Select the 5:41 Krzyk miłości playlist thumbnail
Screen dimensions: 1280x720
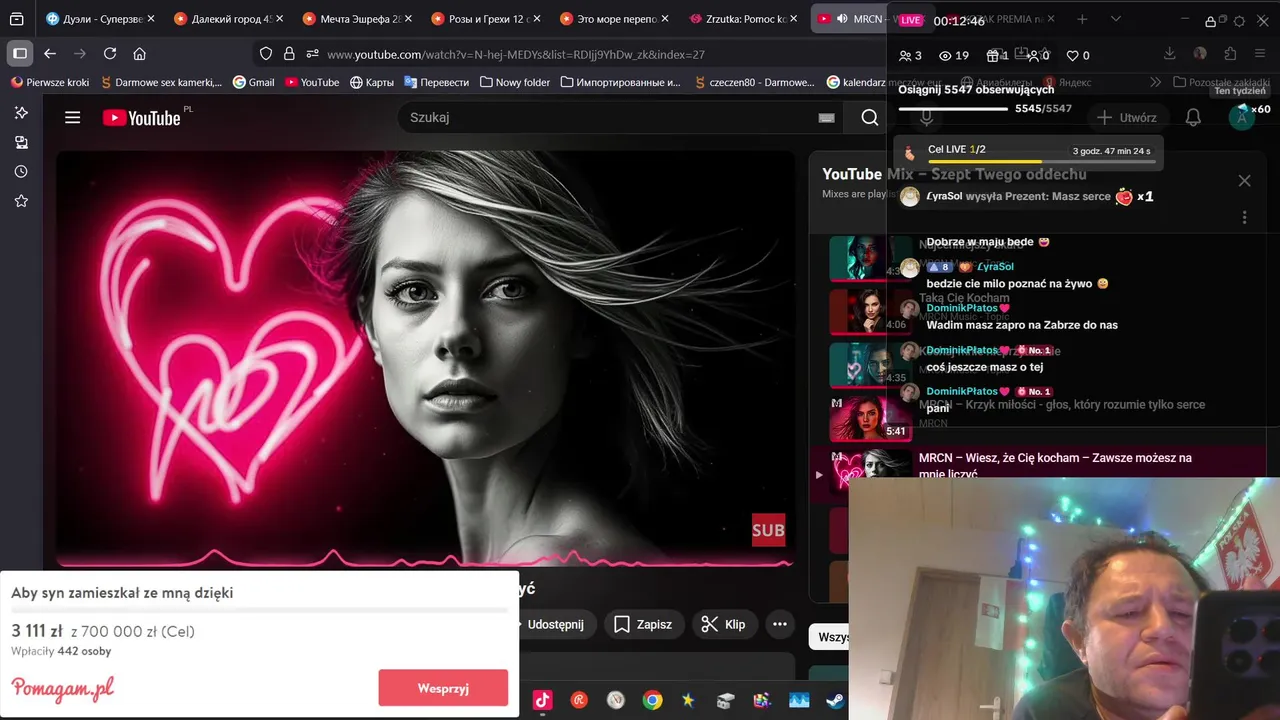coord(869,417)
